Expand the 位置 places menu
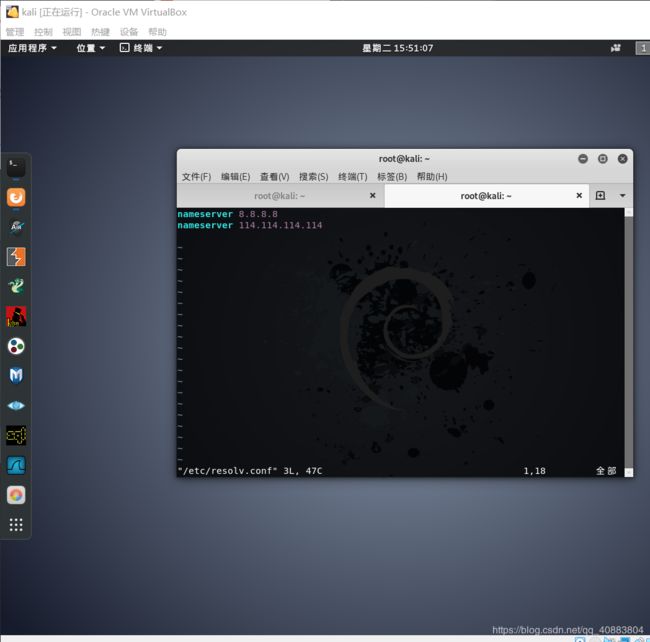650x642 pixels. click(x=90, y=48)
